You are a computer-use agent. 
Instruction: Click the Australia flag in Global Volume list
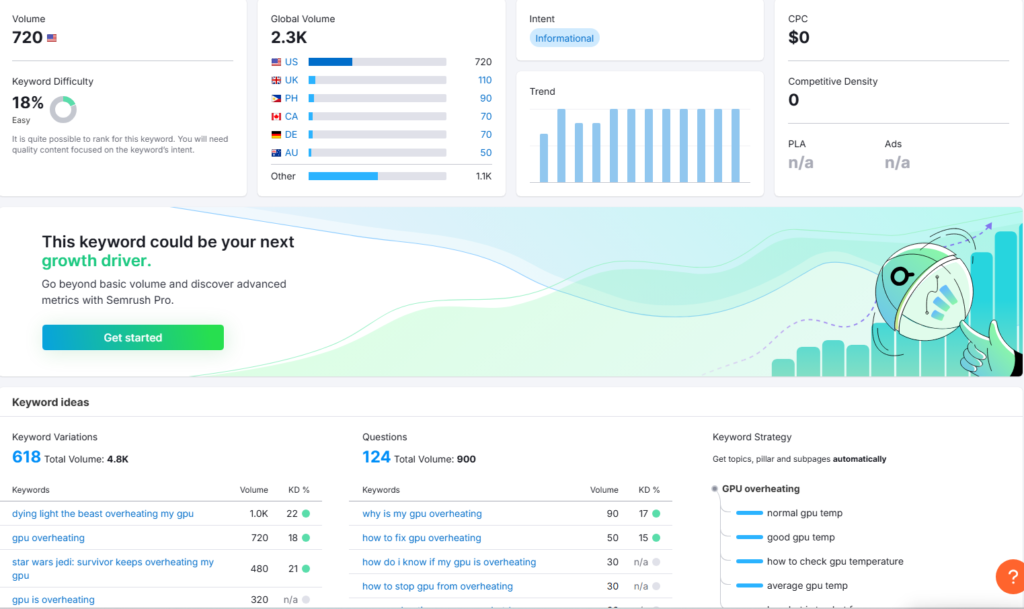point(276,152)
